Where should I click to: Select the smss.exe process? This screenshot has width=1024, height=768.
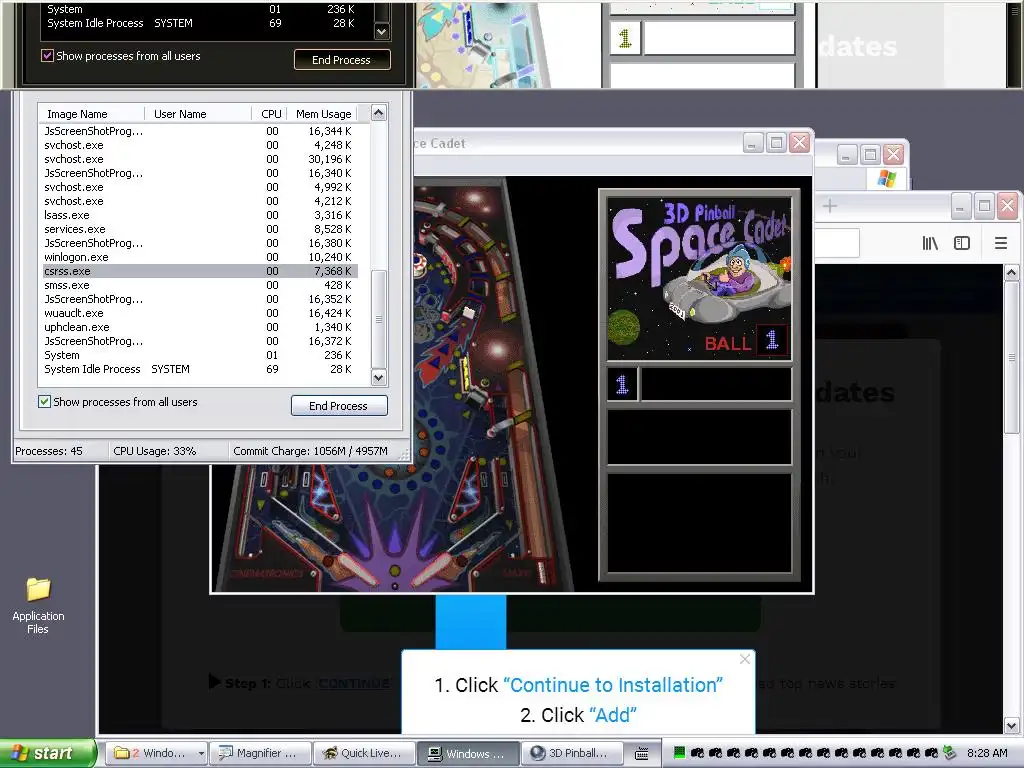click(200, 285)
